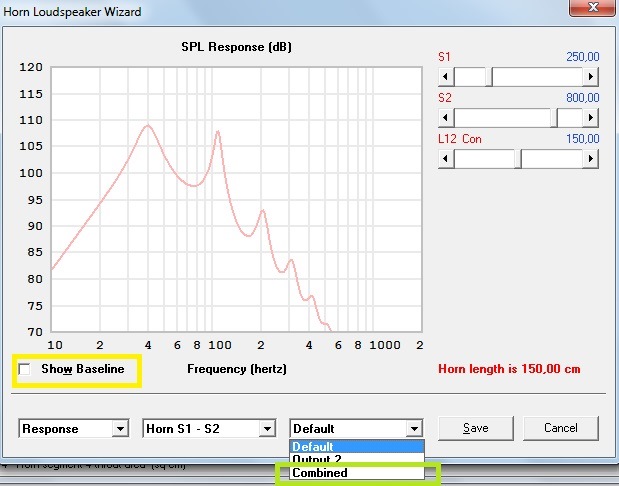Click the Horn length is 150,00 cm text
Image resolution: width=619 pixels, height=486 pixels.
(509, 369)
